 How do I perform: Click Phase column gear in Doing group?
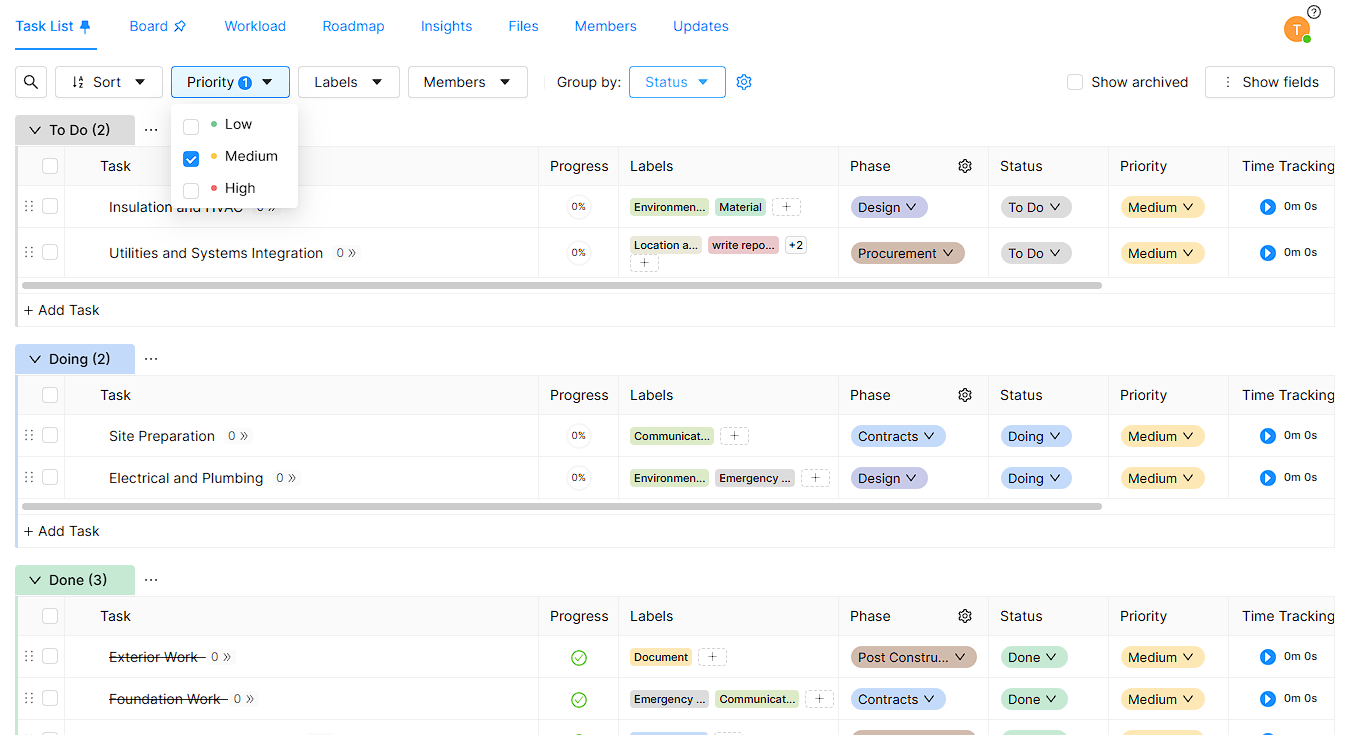point(965,395)
